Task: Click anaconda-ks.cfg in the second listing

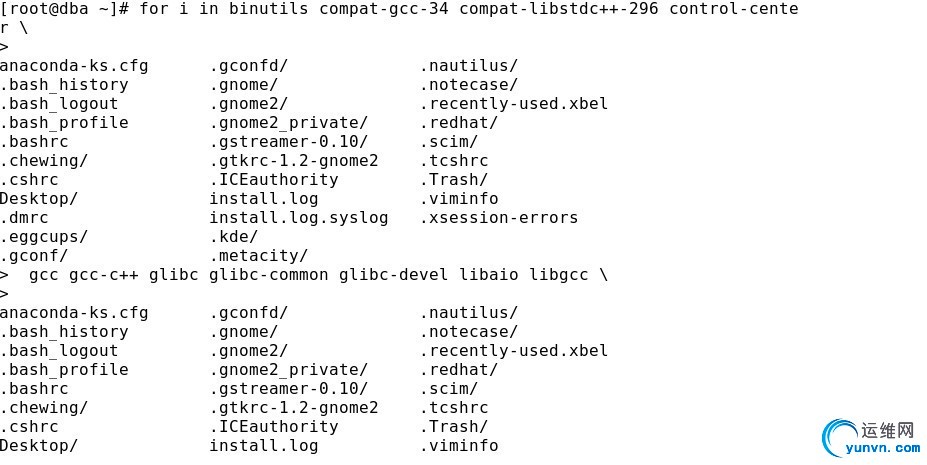Action: point(74,313)
